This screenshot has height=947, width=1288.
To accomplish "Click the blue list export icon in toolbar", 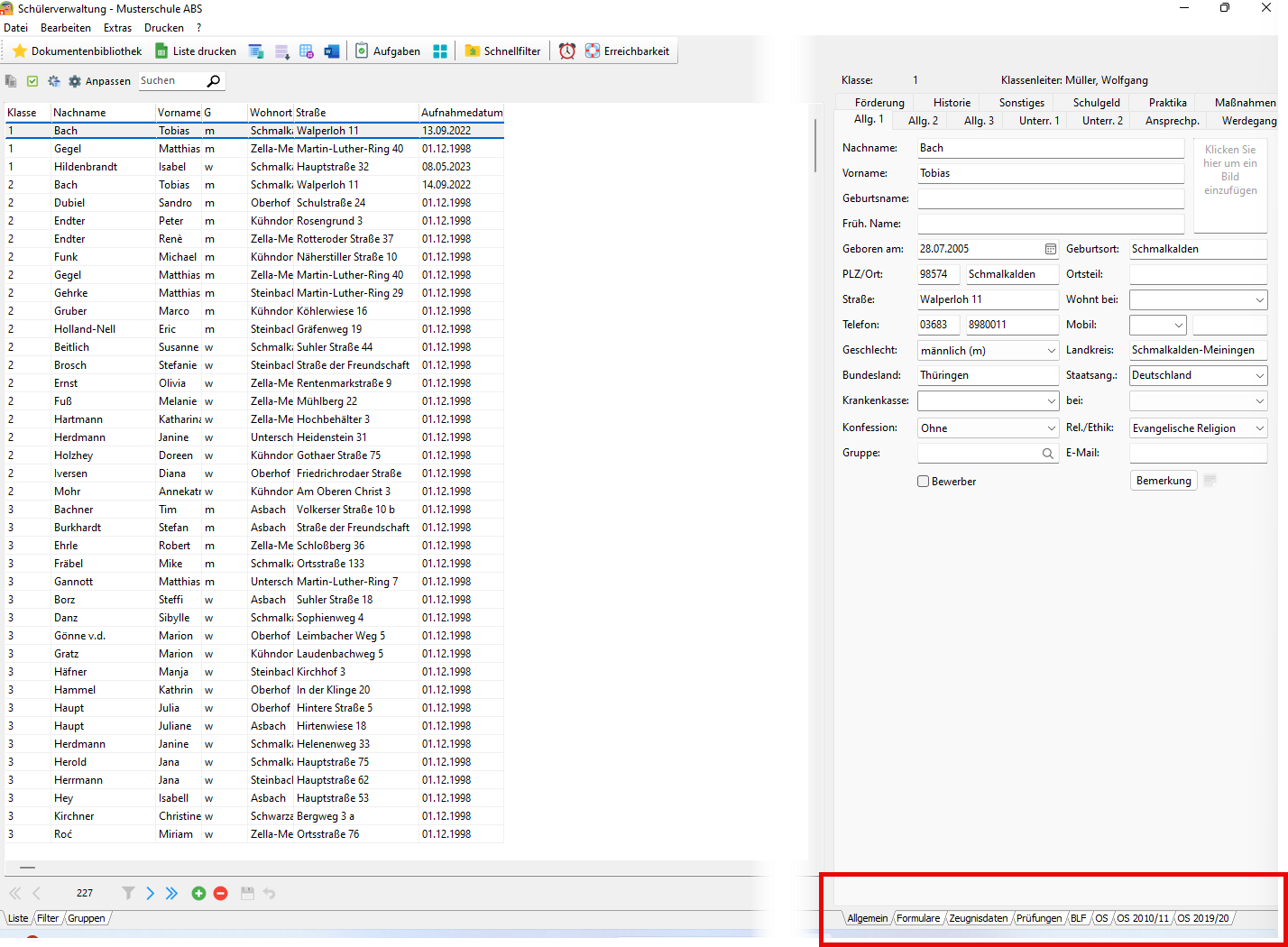I will (256, 51).
